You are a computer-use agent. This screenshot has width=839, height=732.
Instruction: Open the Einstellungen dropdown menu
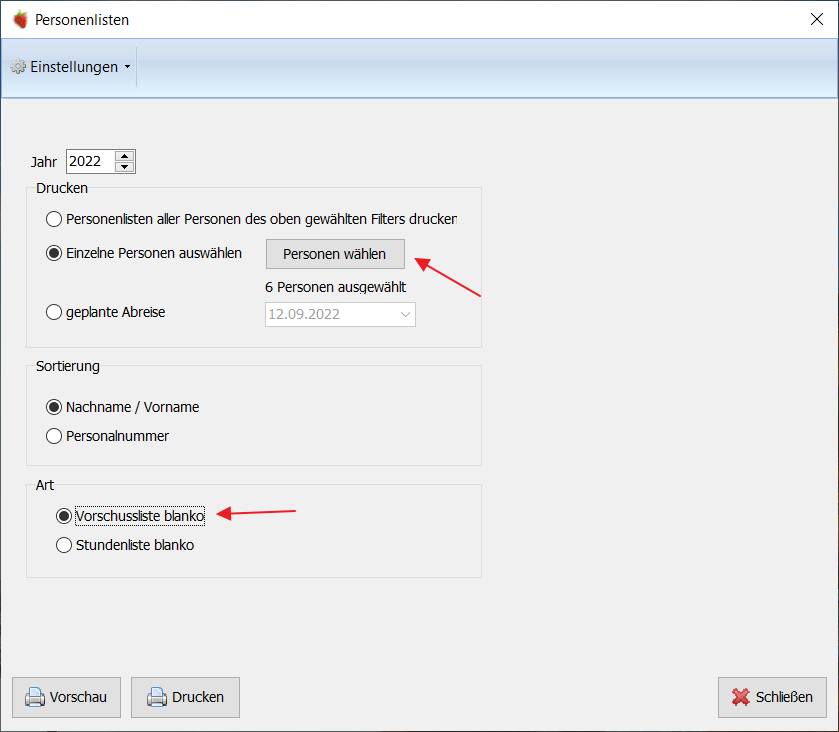click(71, 66)
